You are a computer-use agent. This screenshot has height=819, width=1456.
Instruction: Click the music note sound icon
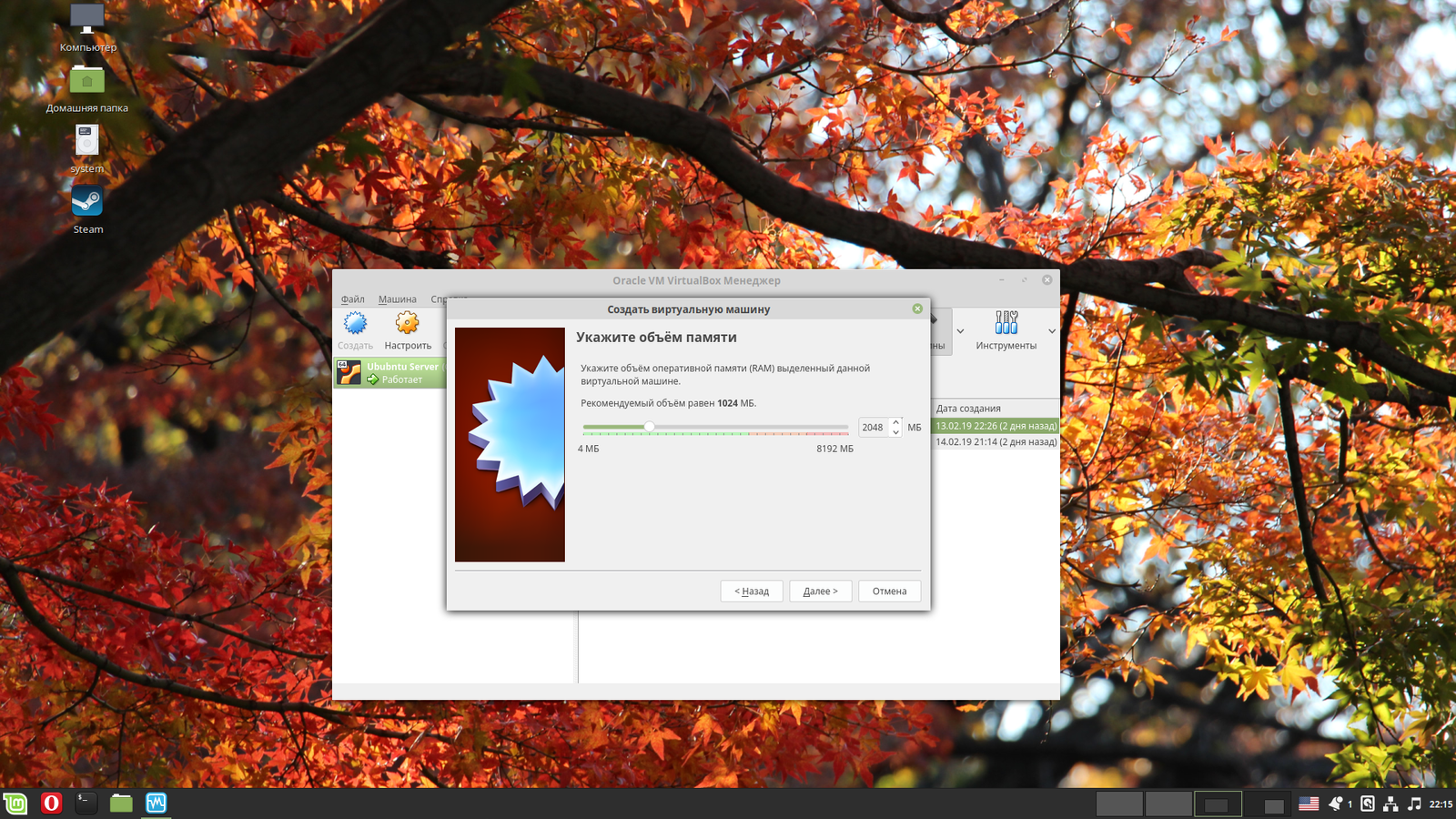click(x=1414, y=804)
